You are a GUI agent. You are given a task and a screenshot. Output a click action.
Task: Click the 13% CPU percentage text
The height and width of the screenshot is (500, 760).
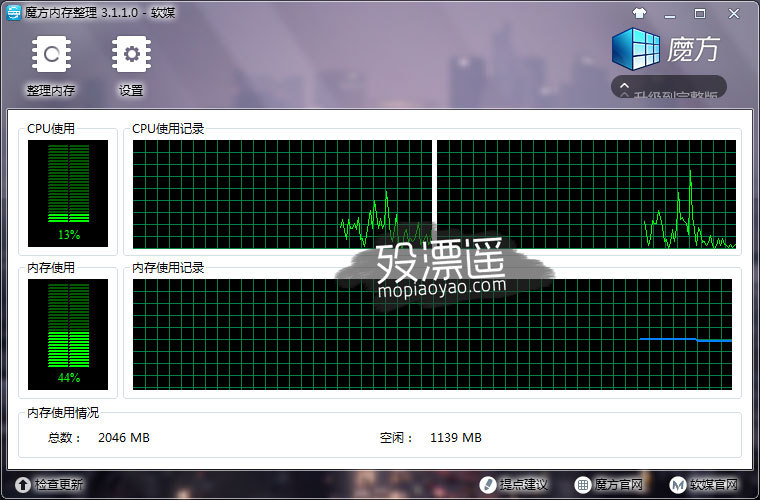pos(69,235)
